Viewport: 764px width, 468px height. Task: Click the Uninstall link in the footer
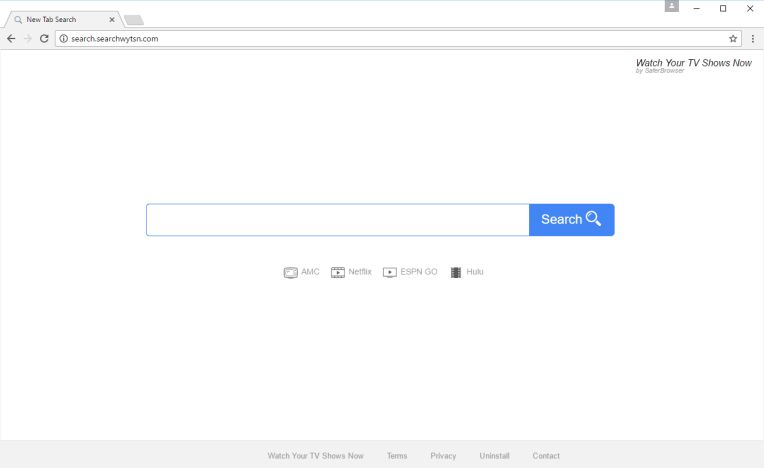pos(494,456)
